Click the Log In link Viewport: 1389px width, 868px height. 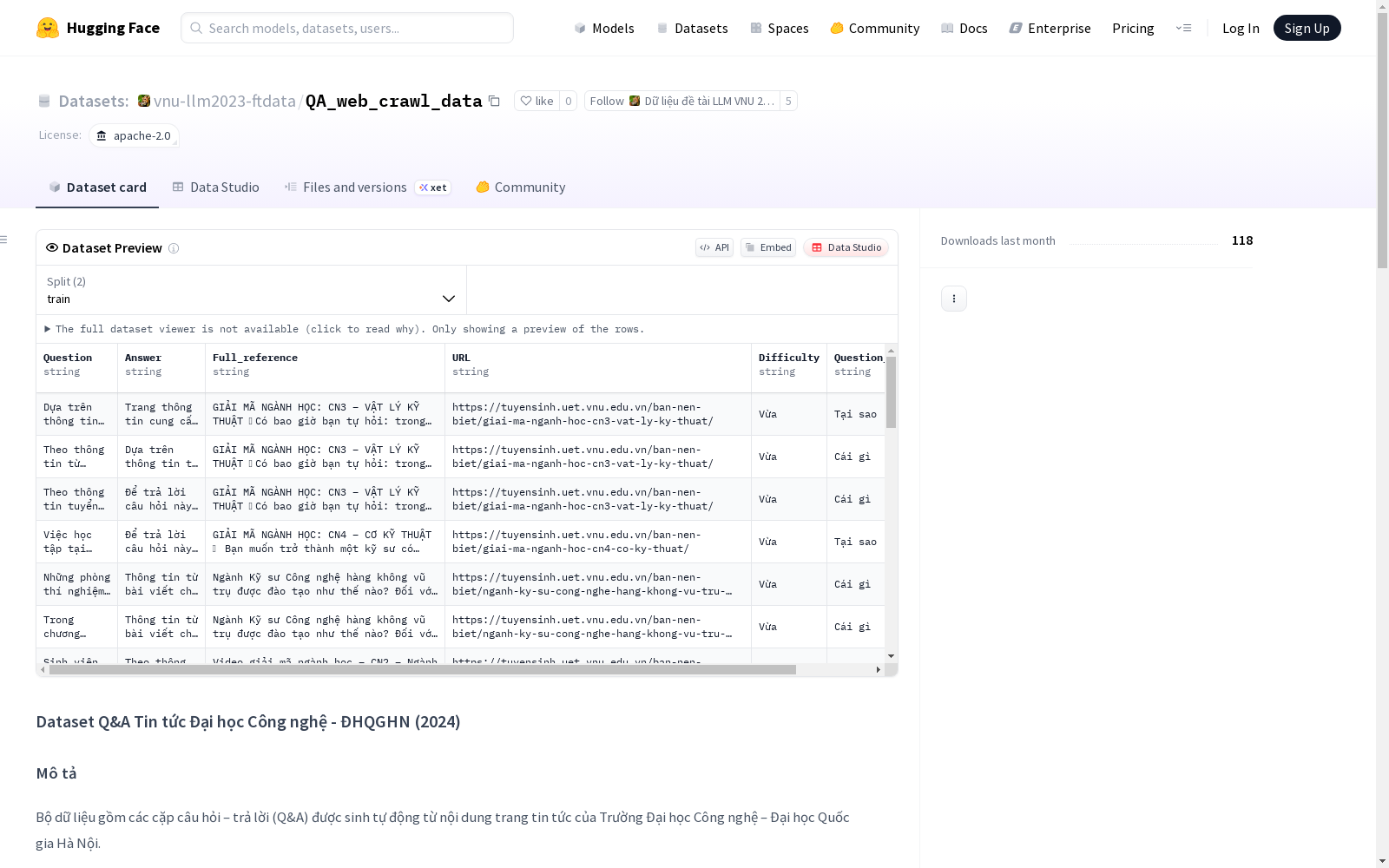coord(1241,28)
